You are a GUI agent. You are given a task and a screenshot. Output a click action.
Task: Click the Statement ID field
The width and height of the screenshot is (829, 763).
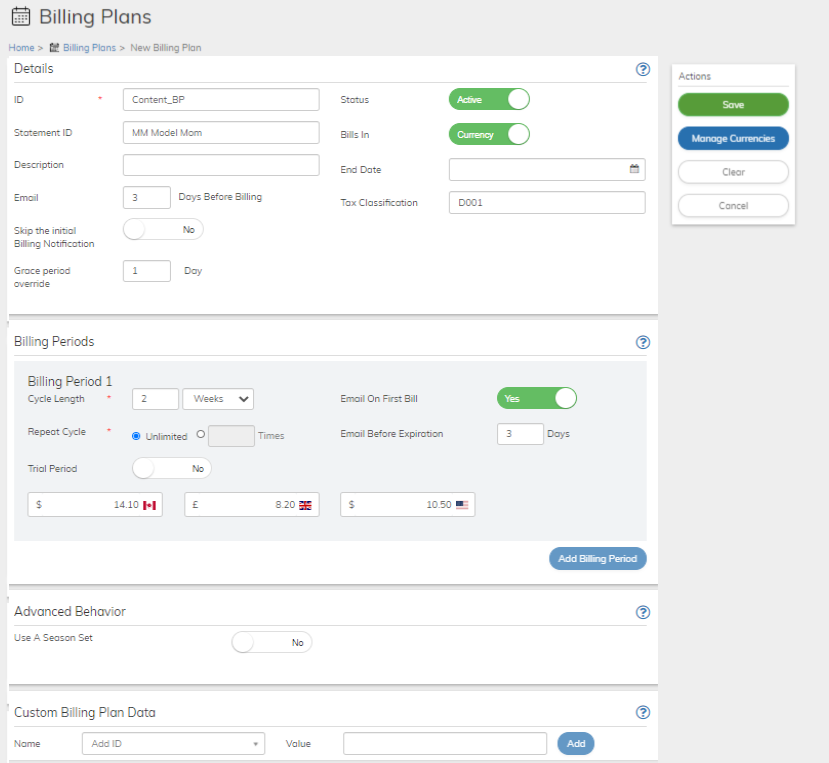tap(221, 133)
